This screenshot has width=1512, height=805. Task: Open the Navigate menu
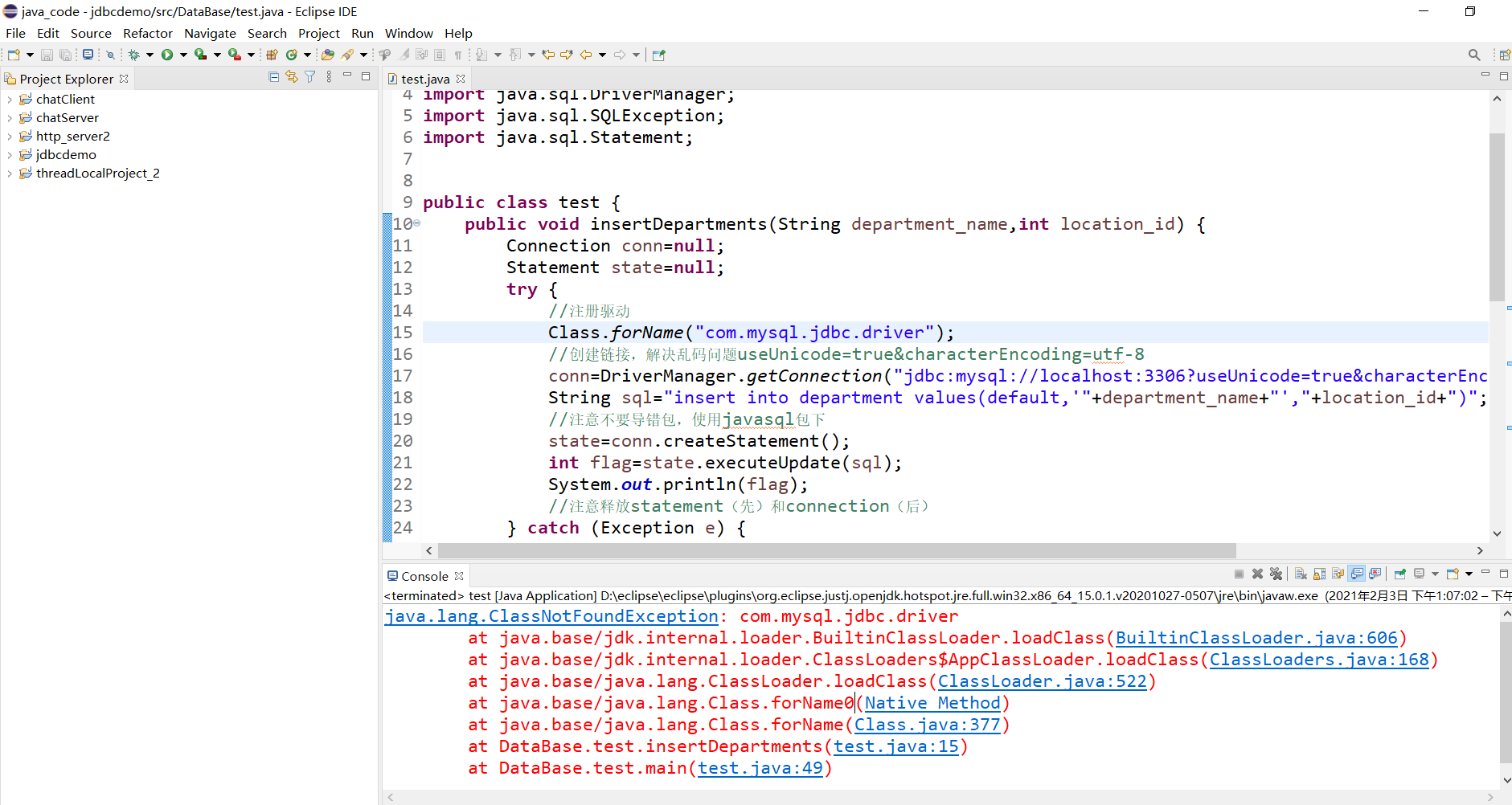pyautogui.click(x=210, y=33)
